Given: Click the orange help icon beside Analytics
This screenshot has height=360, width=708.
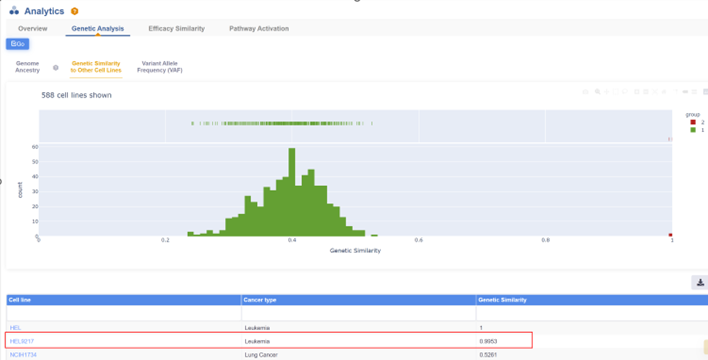Looking at the screenshot, I should click(75, 11).
